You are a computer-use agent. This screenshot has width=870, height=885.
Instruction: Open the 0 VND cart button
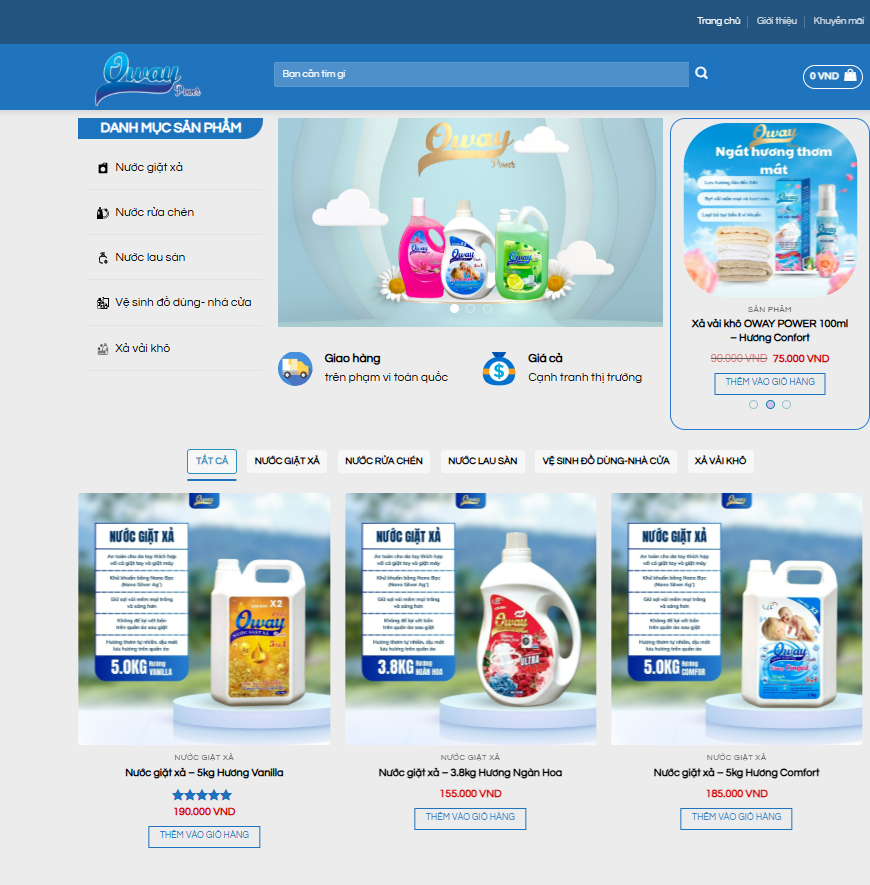833,76
